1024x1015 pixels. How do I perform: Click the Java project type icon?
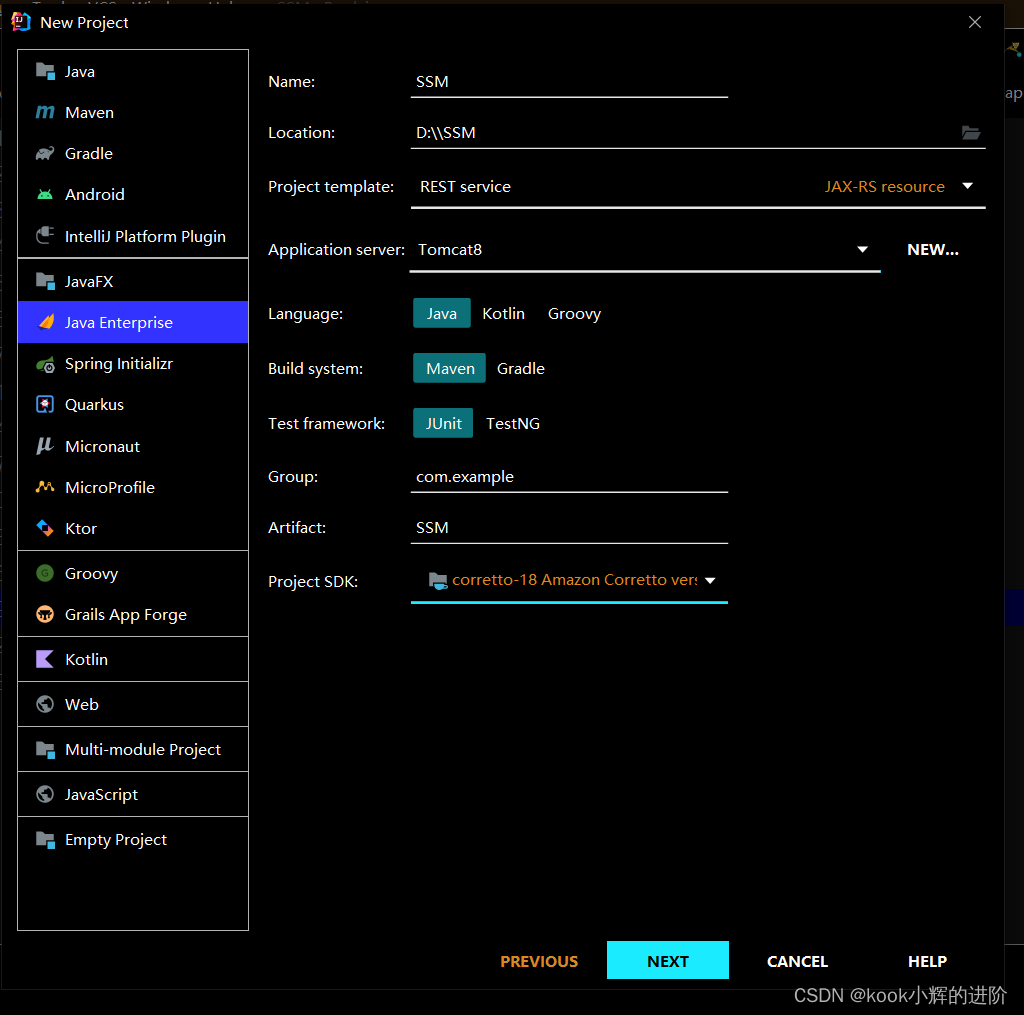pos(45,71)
